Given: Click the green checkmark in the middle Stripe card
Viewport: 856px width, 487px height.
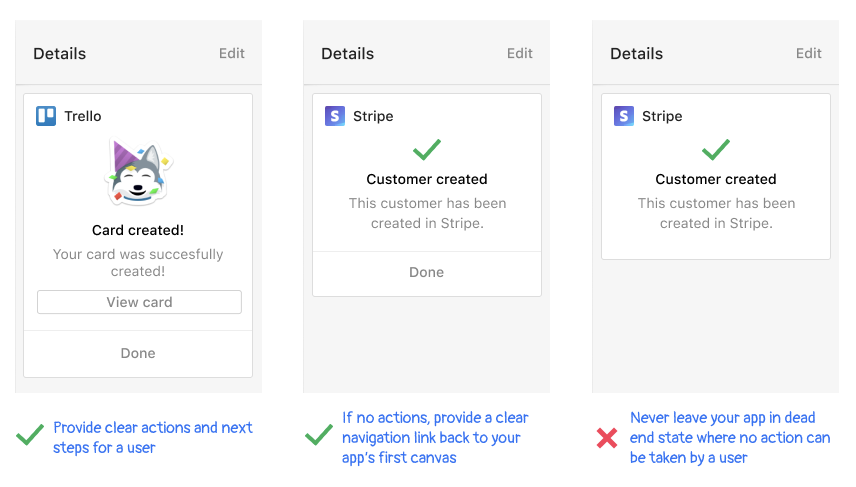Looking at the screenshot, I should tap(427, 150).
